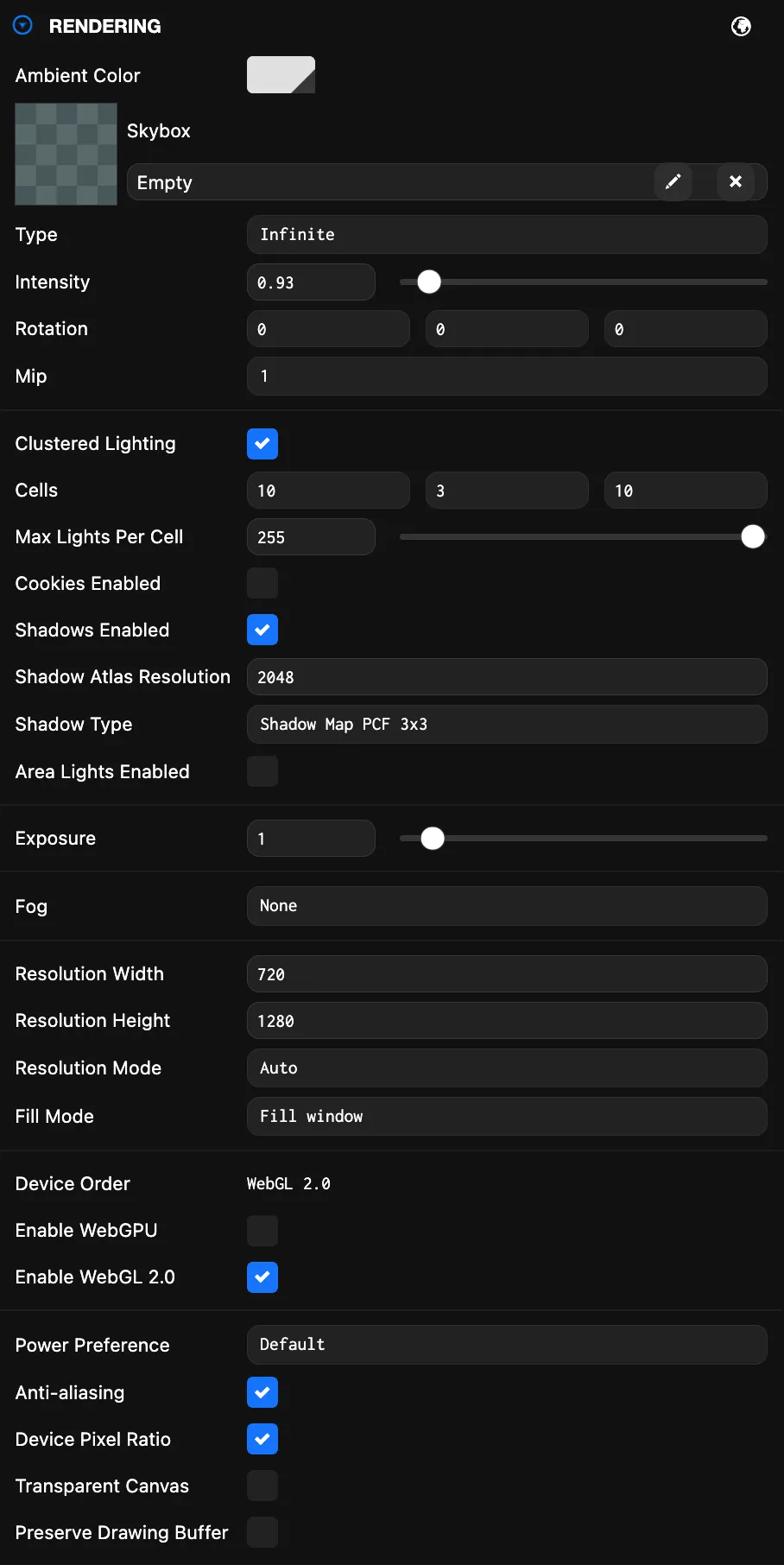
Task: Open the Fill Mode dropdown
Action: (x=507, y=1116)
